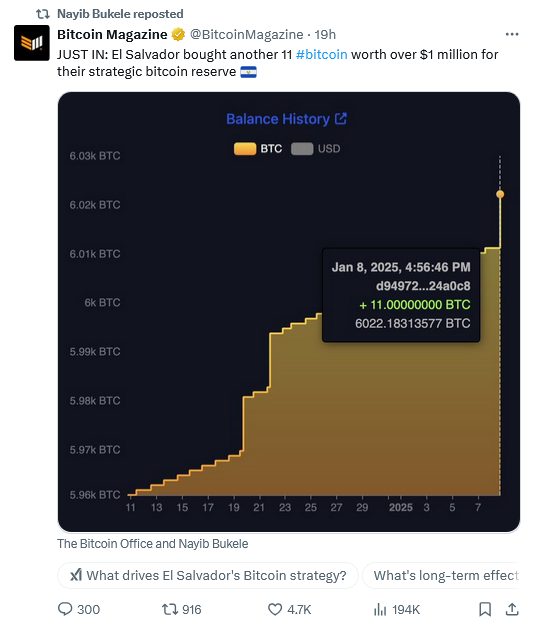The height and width of the screenshot is (628, 535).
Task: Open the view analytics bar chart icon
Action: click(380, 610)
